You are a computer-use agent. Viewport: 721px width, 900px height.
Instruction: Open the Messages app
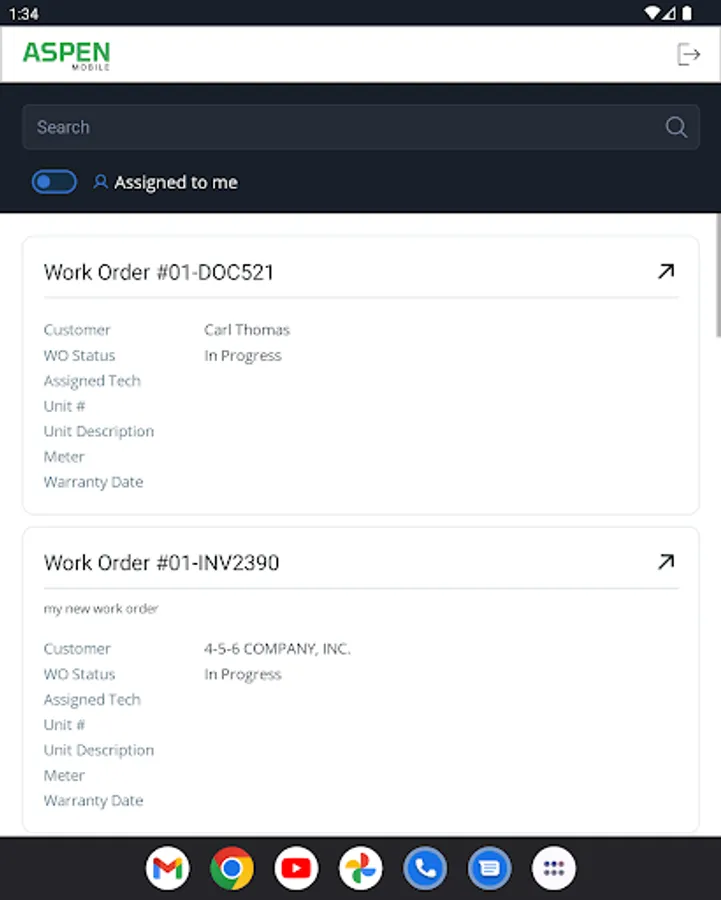(489, 868)
